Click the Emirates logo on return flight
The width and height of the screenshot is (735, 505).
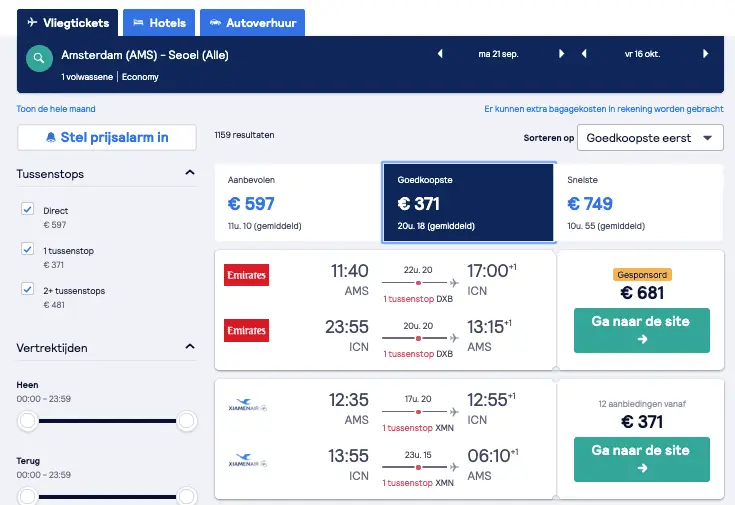(x=247, y=331)
